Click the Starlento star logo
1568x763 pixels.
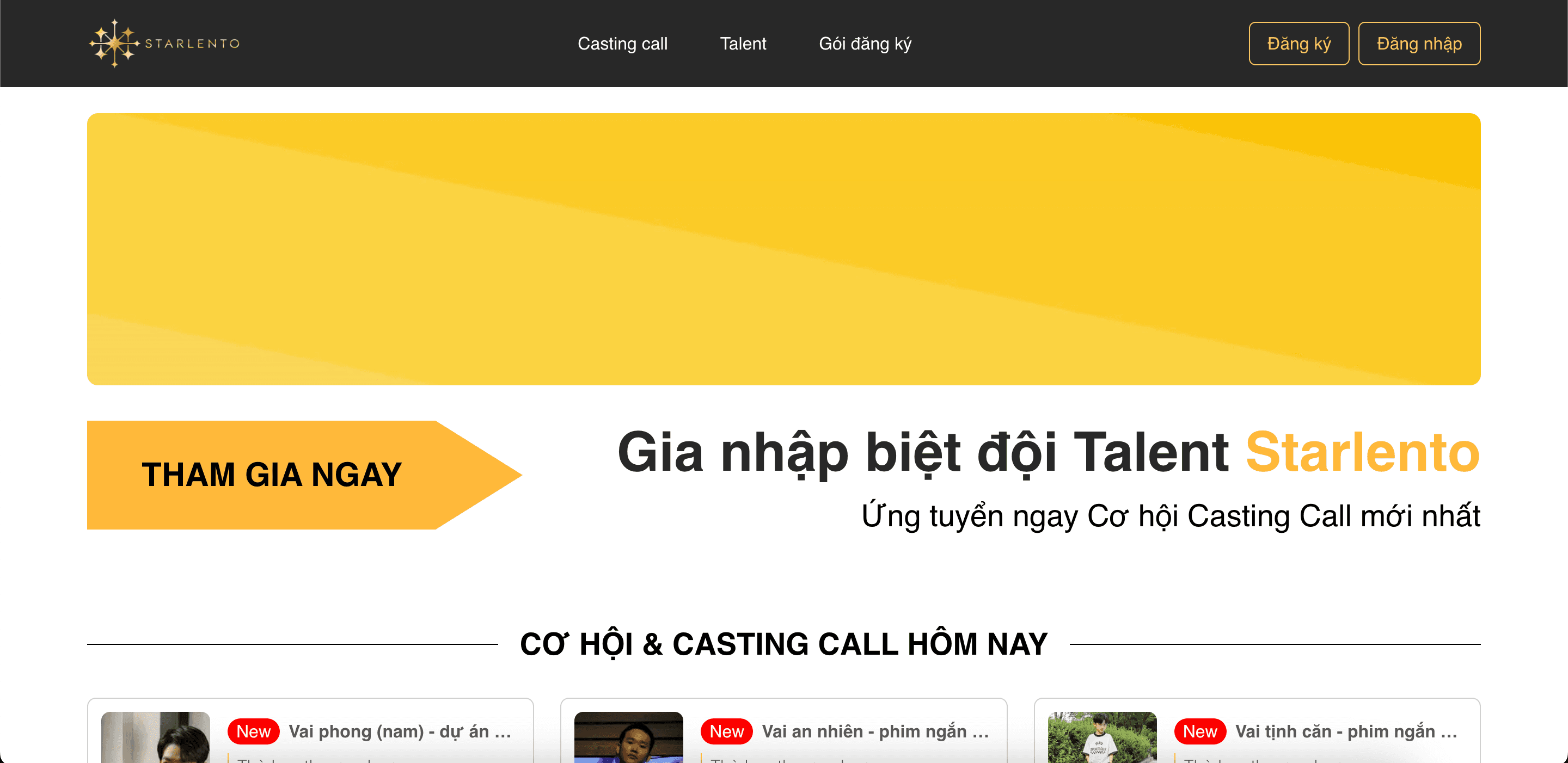[114, 43]
